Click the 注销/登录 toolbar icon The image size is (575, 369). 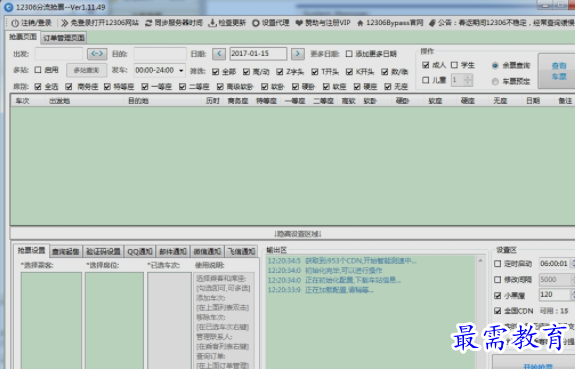tap(15, 23)
